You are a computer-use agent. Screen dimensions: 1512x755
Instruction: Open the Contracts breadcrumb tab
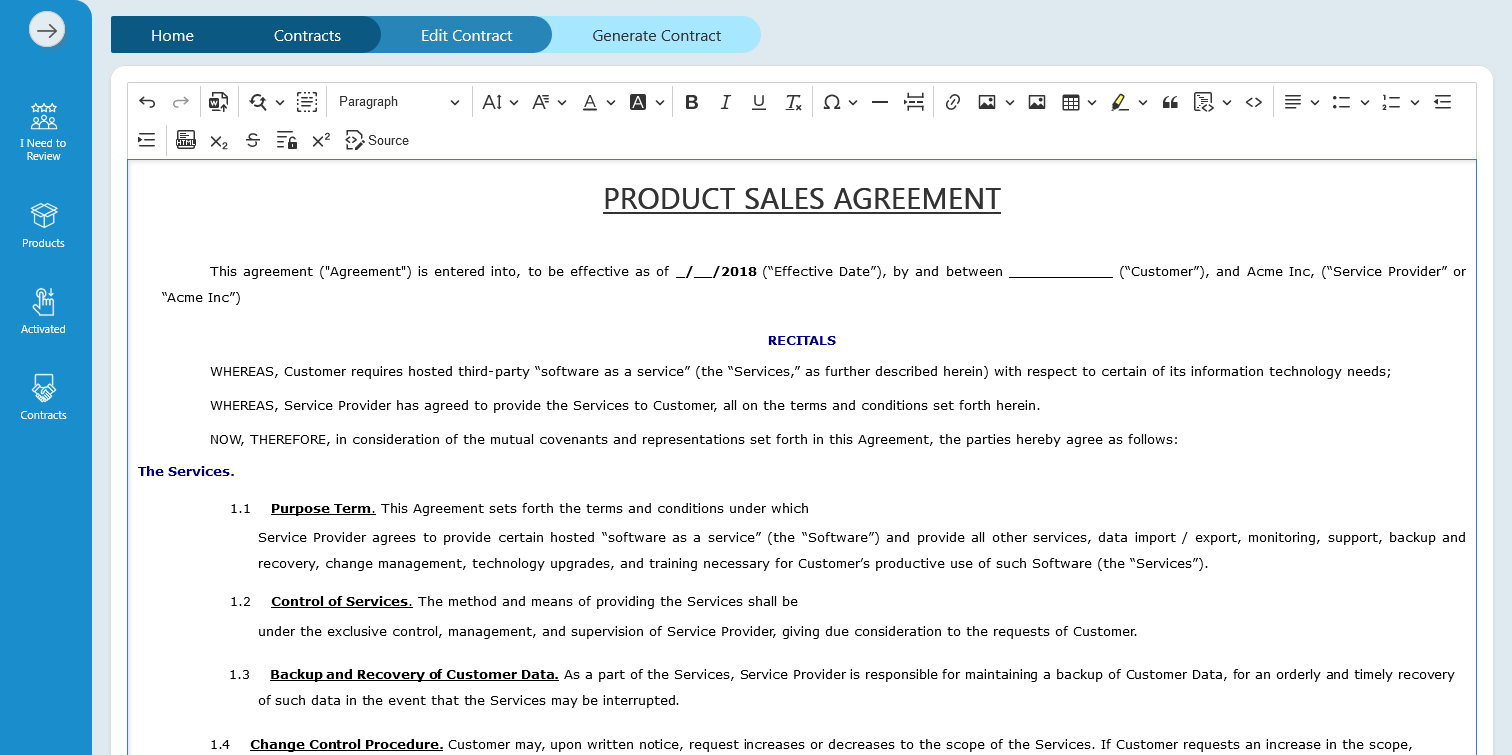pyautogui.click(x=307, y=35)
